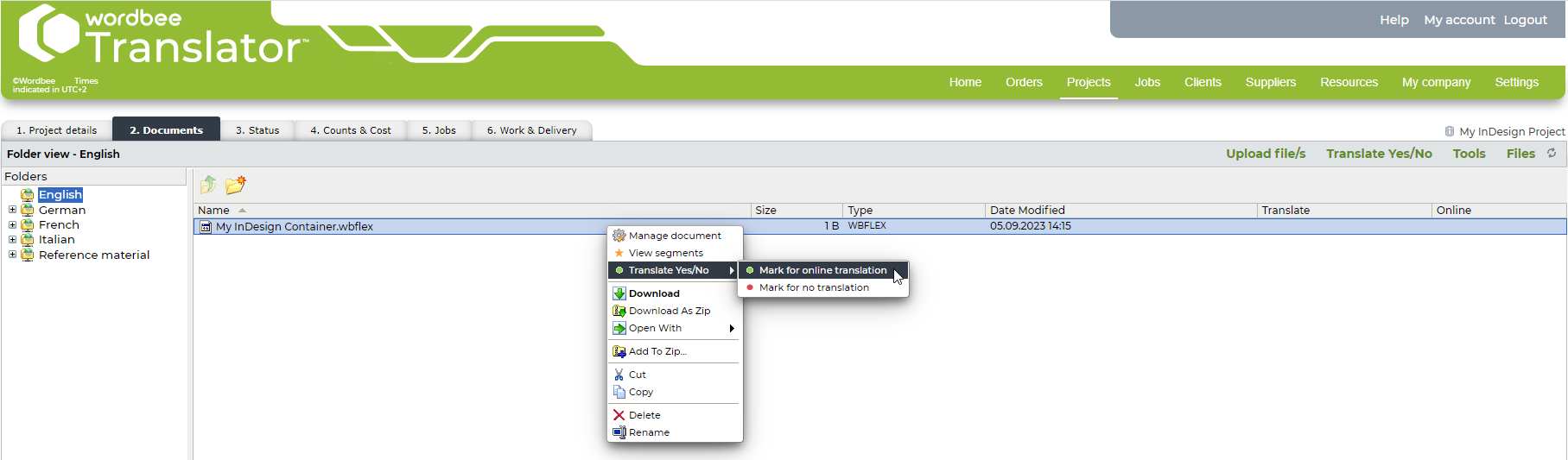This screenshot has height=460, width=1568.
Task: Expand the Reference material folder
Action: click(12, 255)
